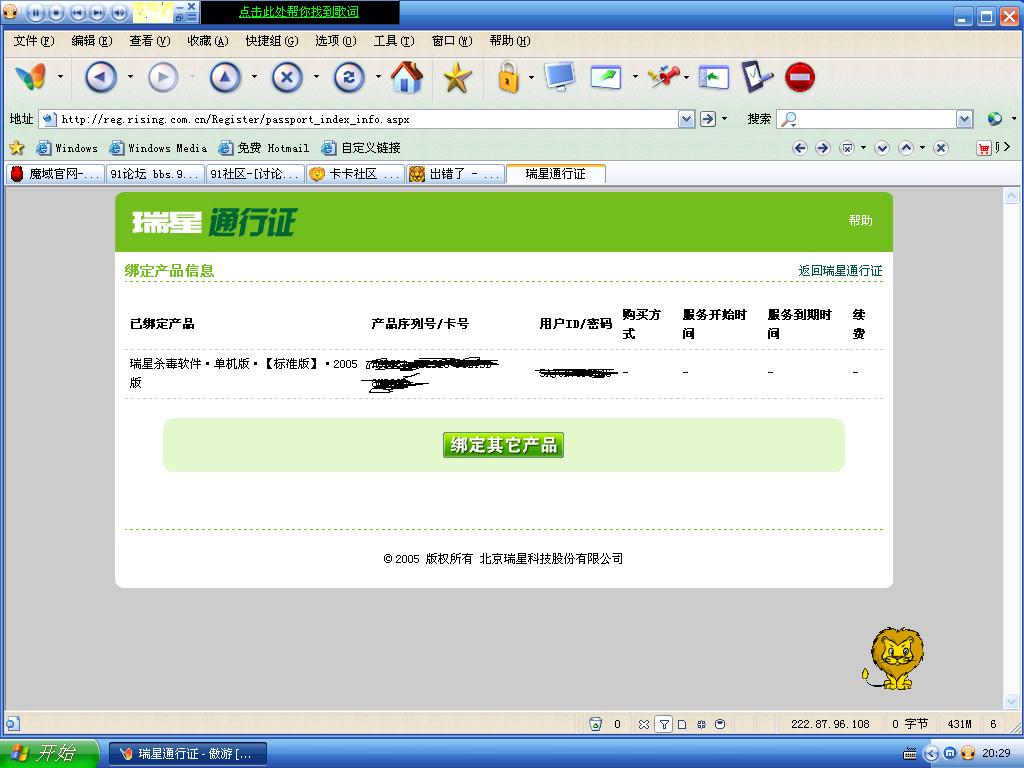Open the dropdown arrow beside Back button
The width and height of the screenshot is (1024, 768).
pyautogui.click(x=130, y=77)
